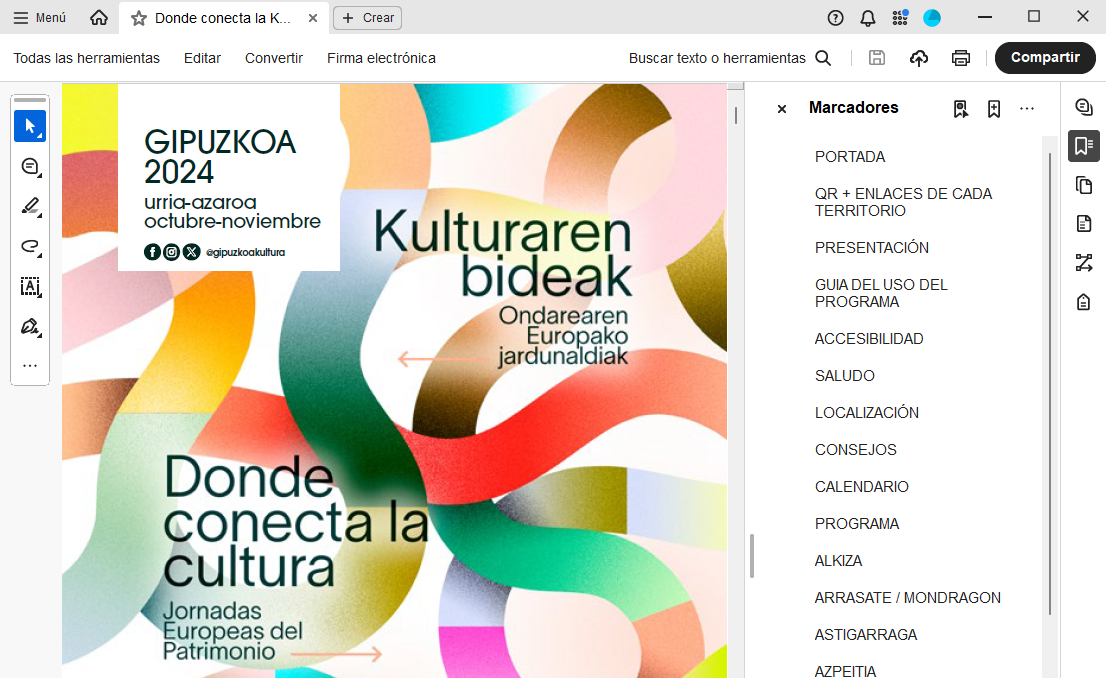Click the search magnifier icon

[x=823, y=58]
